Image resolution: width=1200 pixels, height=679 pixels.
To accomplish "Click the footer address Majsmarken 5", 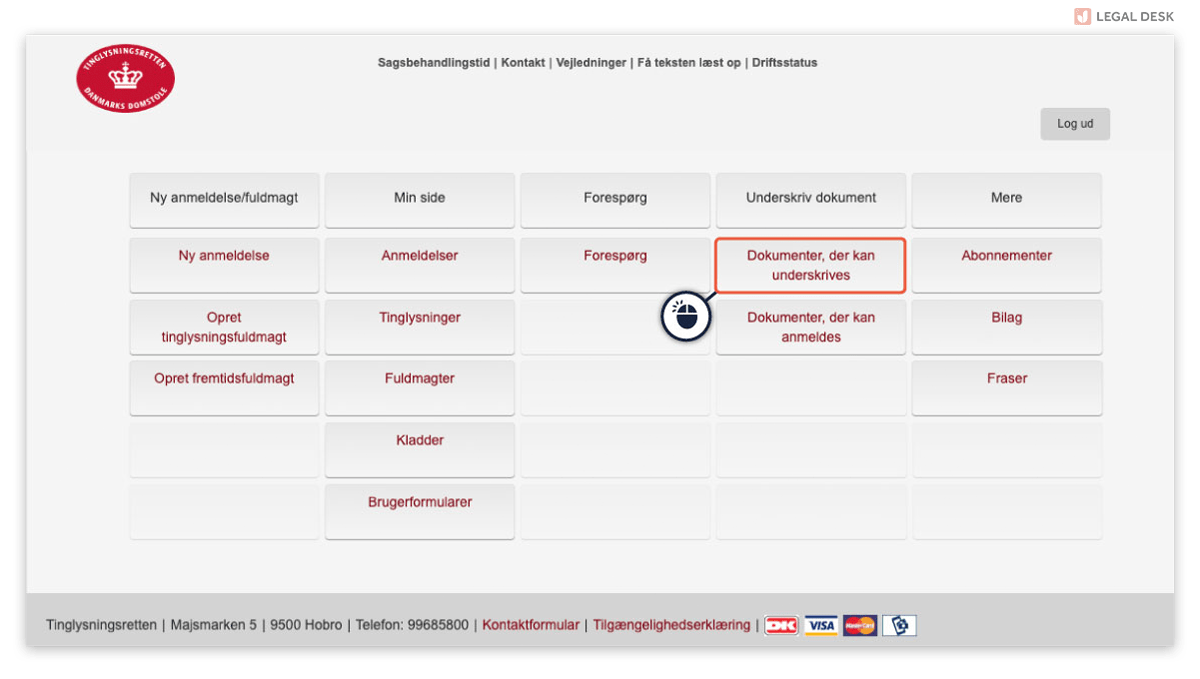I will 214,625.
